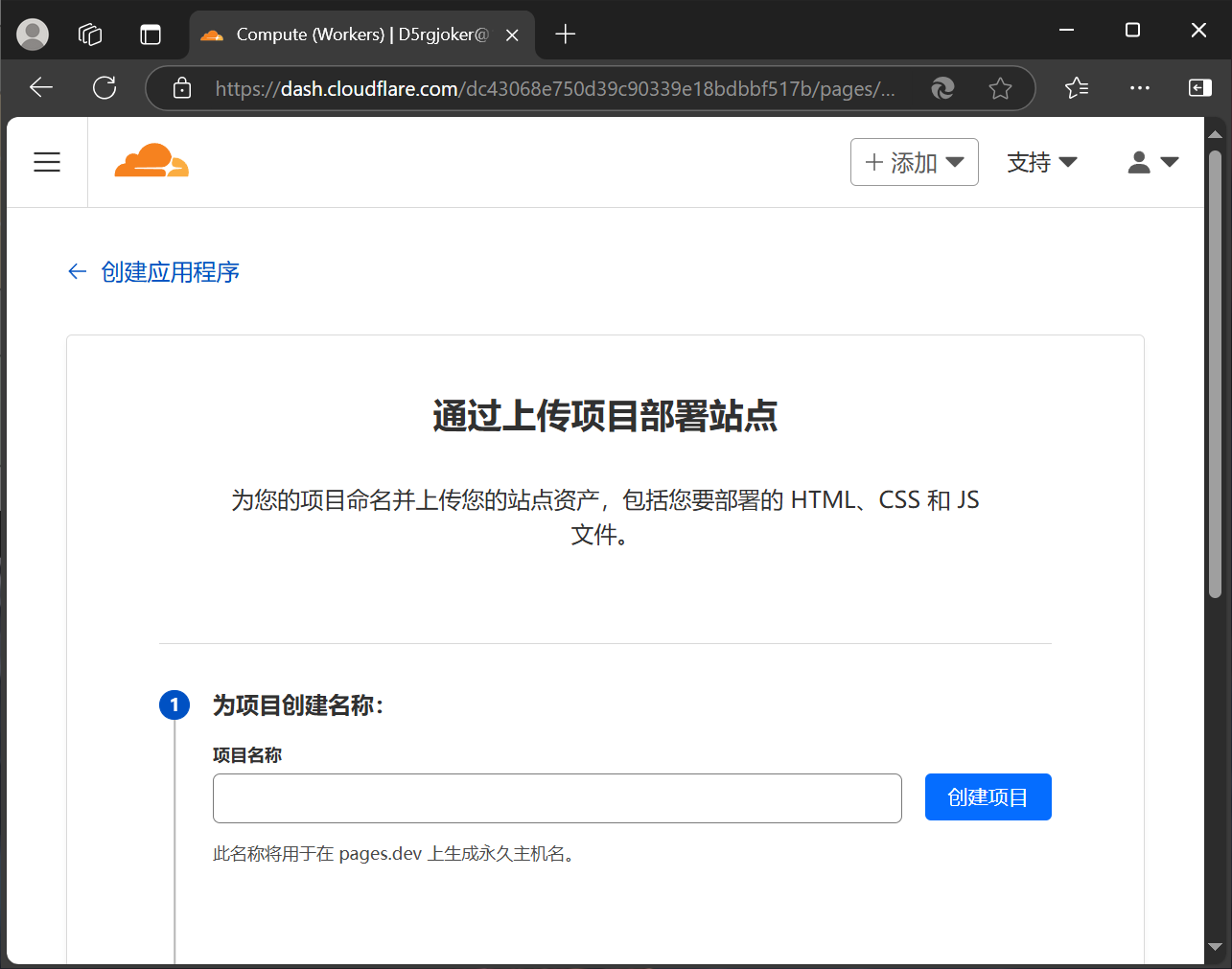View site information lock icon
Viewport: 1232px width, 969px height.
[x=182, y=89]
